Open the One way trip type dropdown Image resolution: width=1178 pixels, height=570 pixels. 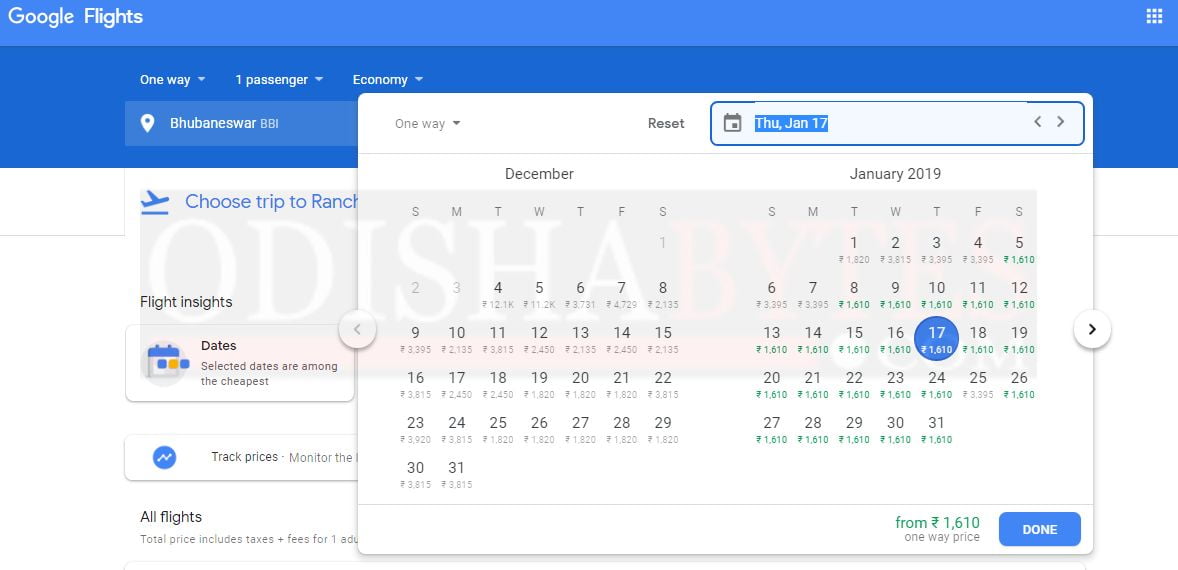tap(172, 79)
